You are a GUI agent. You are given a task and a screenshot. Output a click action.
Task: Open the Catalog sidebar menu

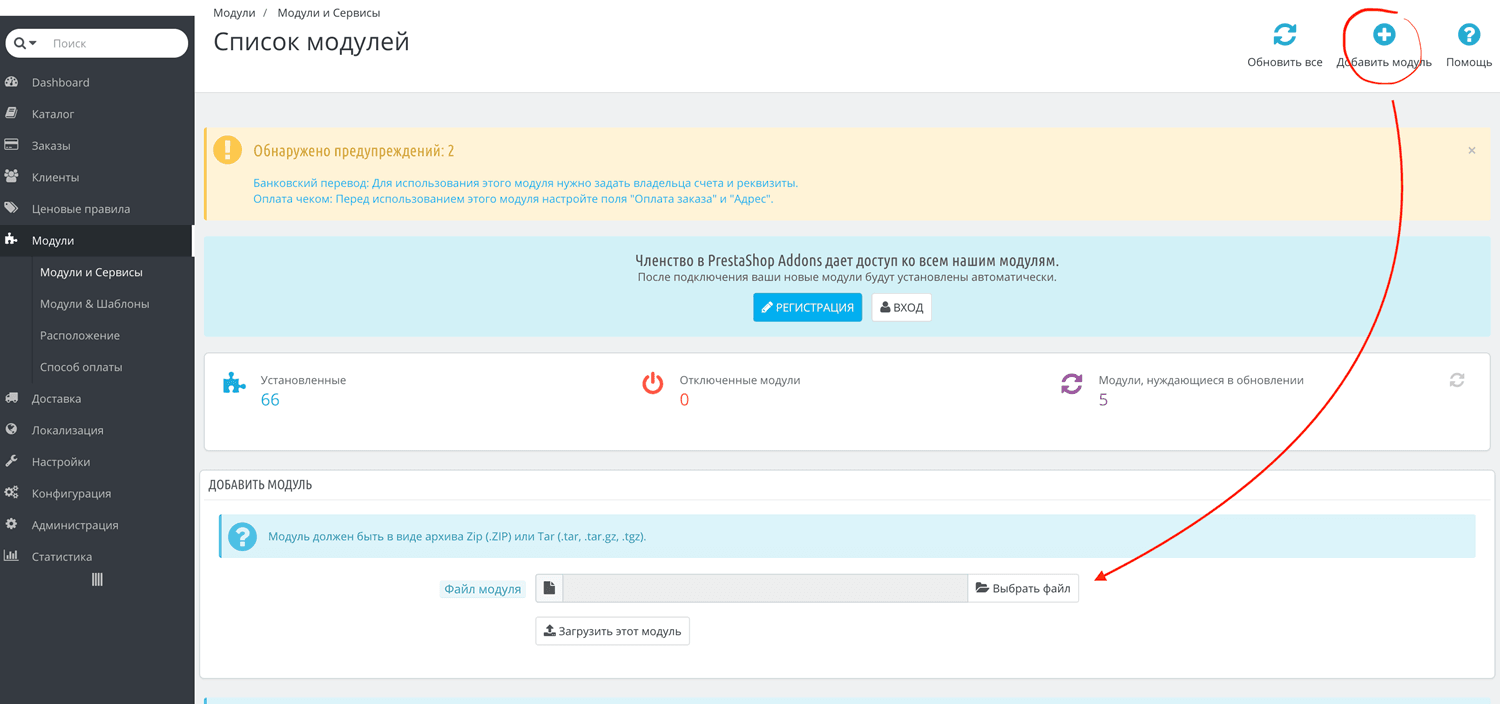pos(53,114)
